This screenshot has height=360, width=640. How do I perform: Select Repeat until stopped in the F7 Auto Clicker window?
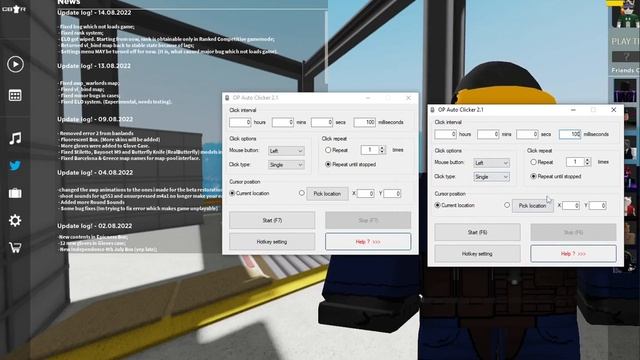(328, 164)
